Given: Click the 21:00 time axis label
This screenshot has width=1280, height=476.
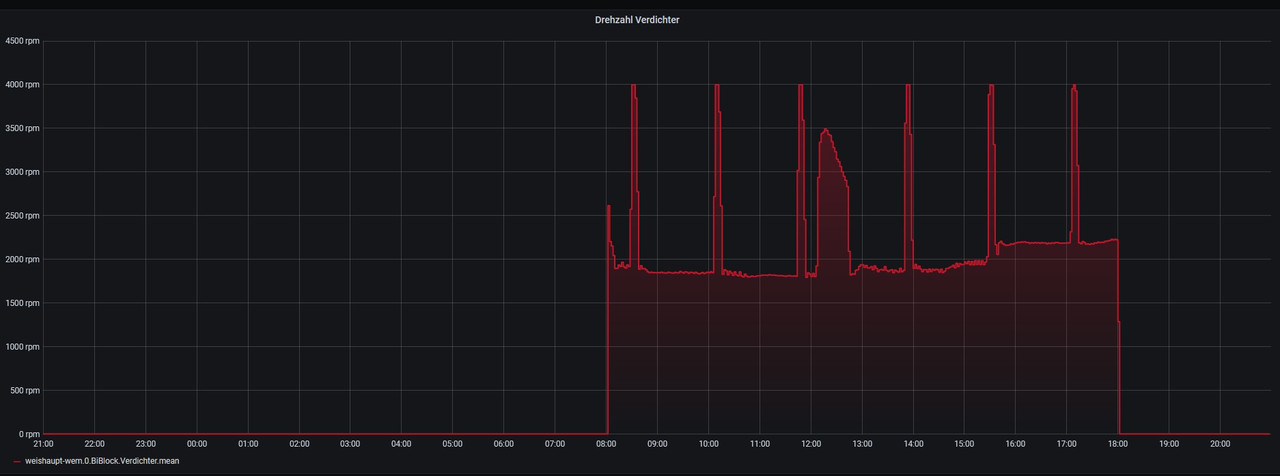Looking at the screenshot, I should [x=44, y=443].
